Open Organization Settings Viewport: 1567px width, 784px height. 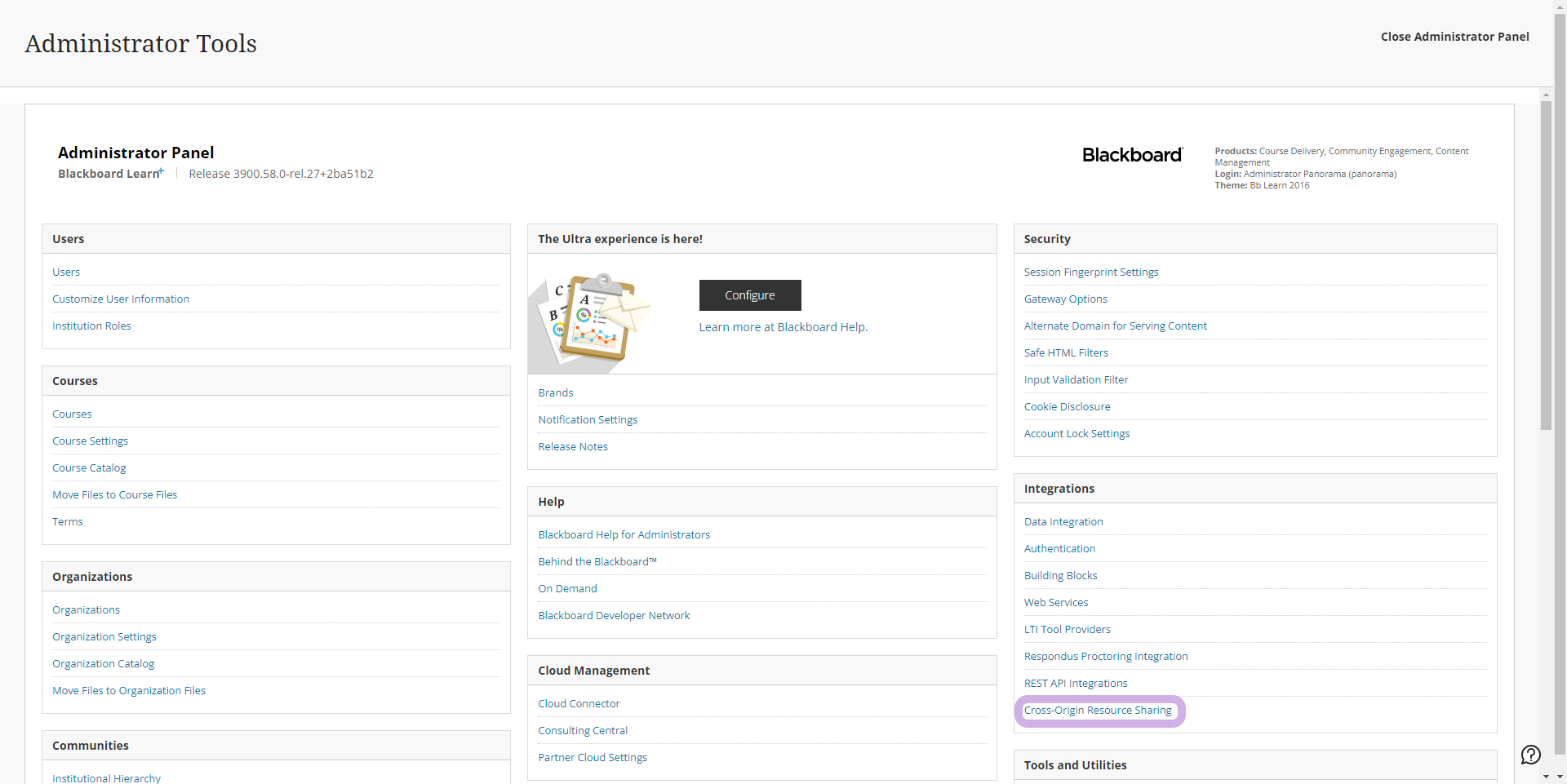point(104,637)
